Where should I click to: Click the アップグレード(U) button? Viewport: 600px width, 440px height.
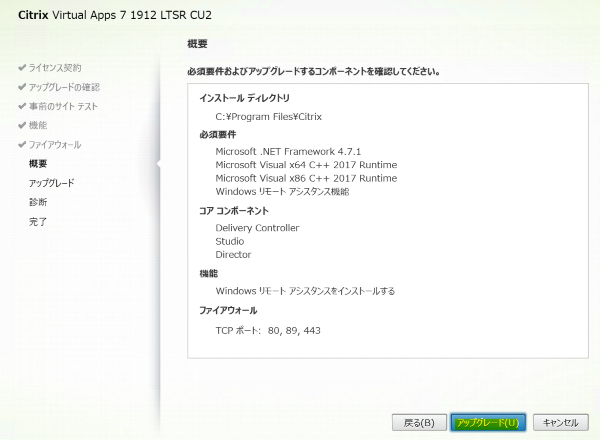[488, 422]
